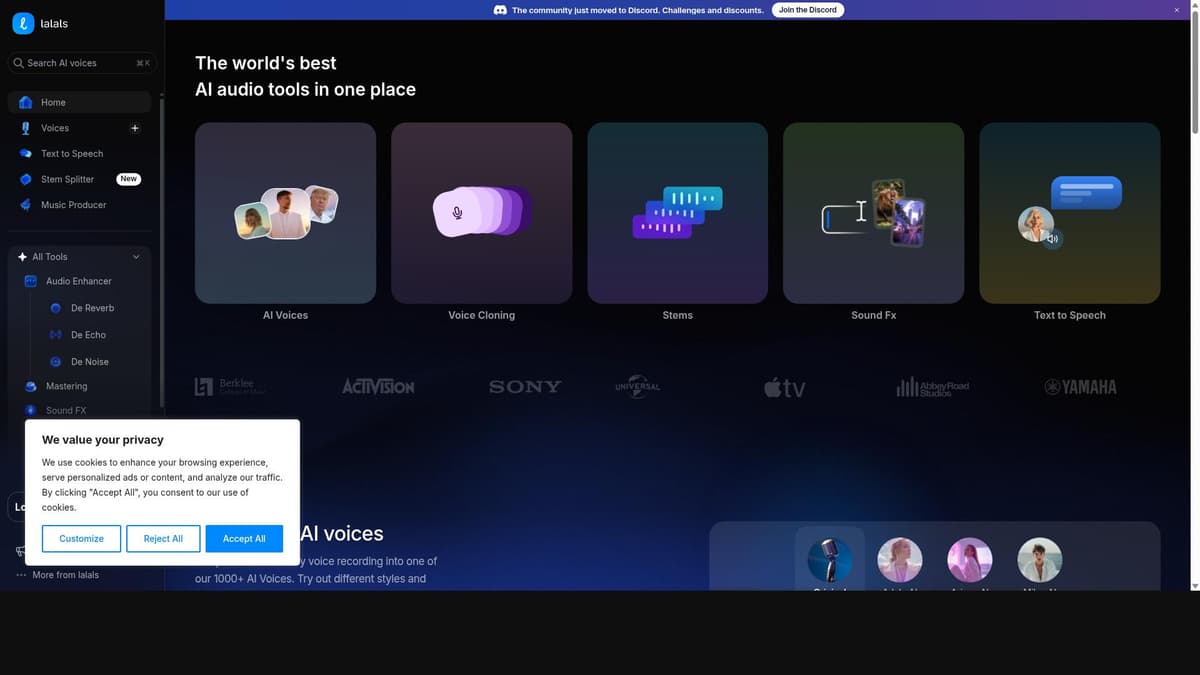Add a new voice with plus icon

[x=135, y=128]
